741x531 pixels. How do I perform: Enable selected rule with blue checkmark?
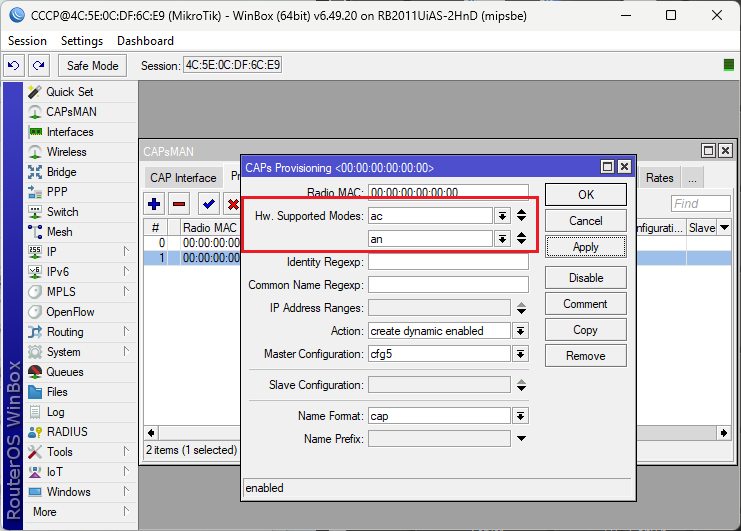pyautogui.click(x=208, y=204)
